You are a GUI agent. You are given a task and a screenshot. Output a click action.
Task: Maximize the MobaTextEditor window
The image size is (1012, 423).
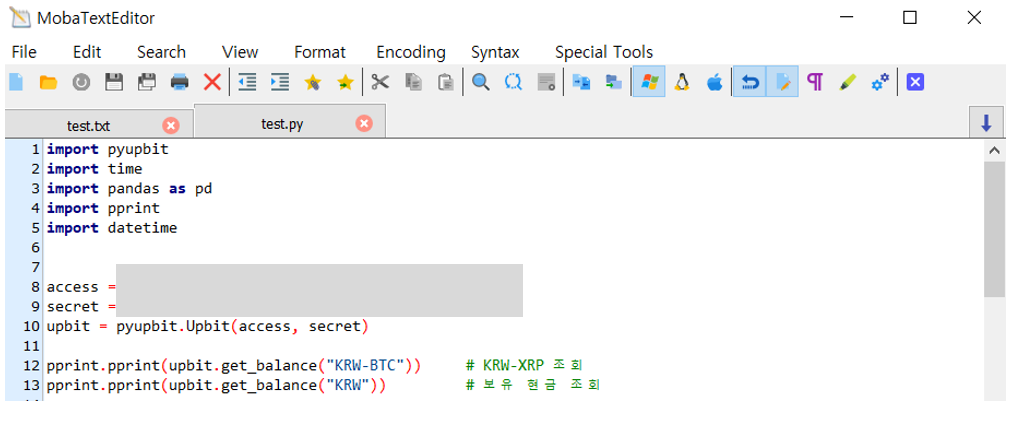(x=909, y=18)
